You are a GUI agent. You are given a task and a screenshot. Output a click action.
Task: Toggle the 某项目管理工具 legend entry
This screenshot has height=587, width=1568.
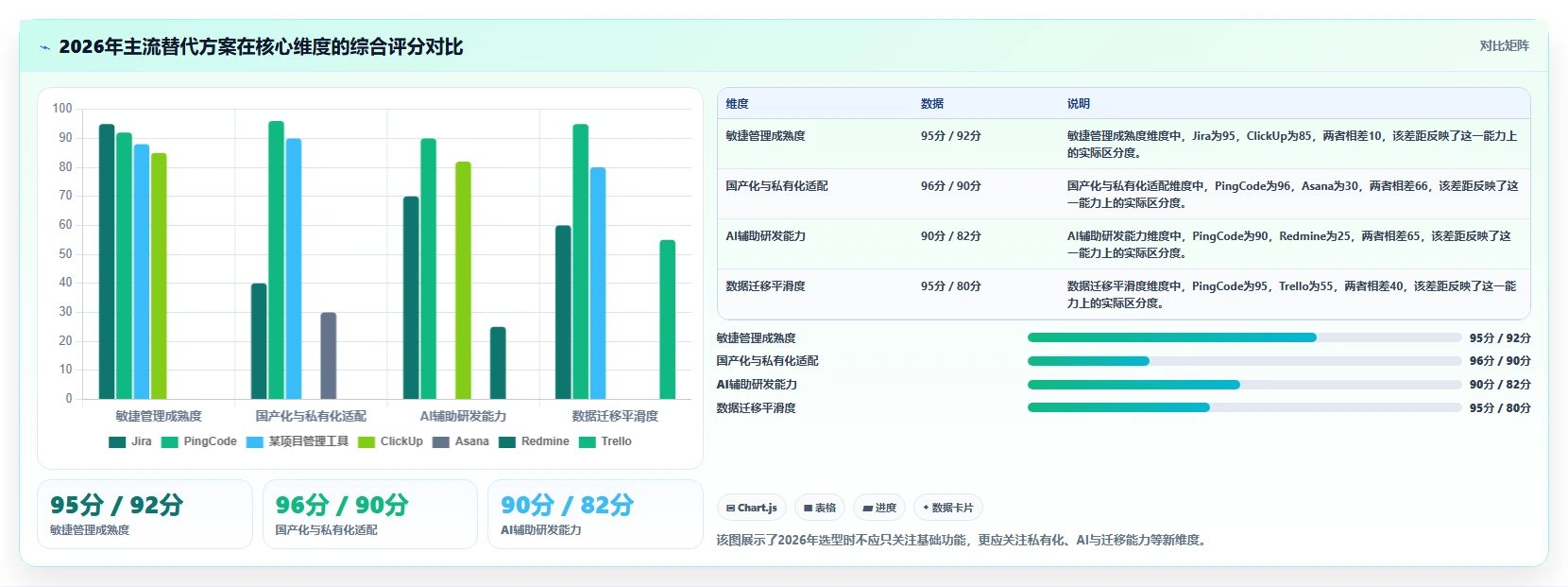click(297, 441)
